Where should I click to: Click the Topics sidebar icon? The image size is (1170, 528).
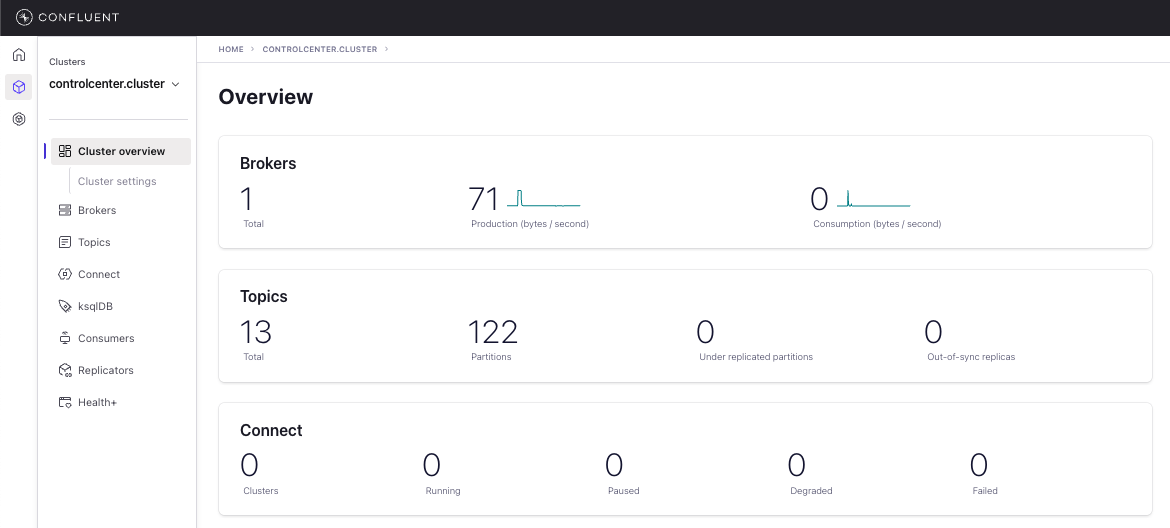point(65,242)
